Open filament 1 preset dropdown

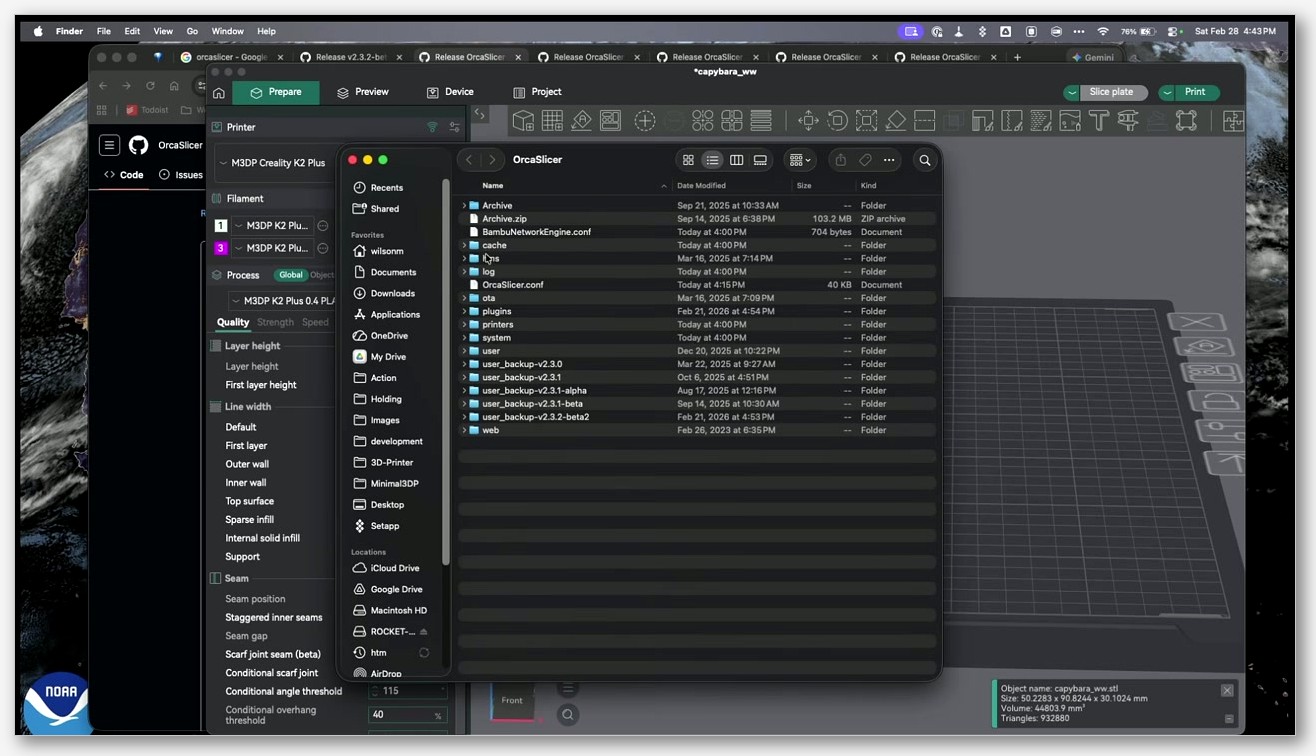tap(272, 226)
